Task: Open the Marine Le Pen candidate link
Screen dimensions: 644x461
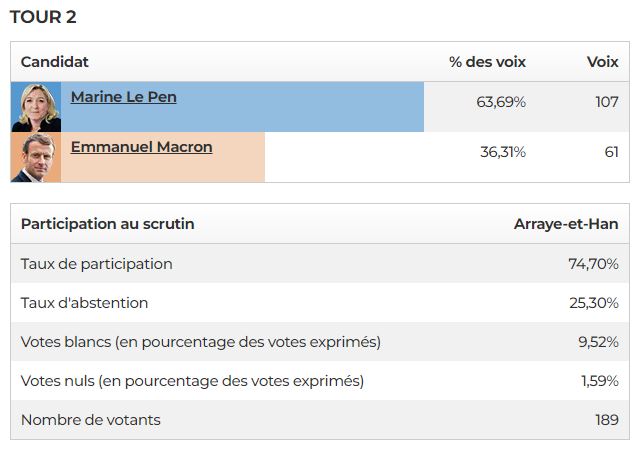Action: pyautogui.click(x=123, y=97)
